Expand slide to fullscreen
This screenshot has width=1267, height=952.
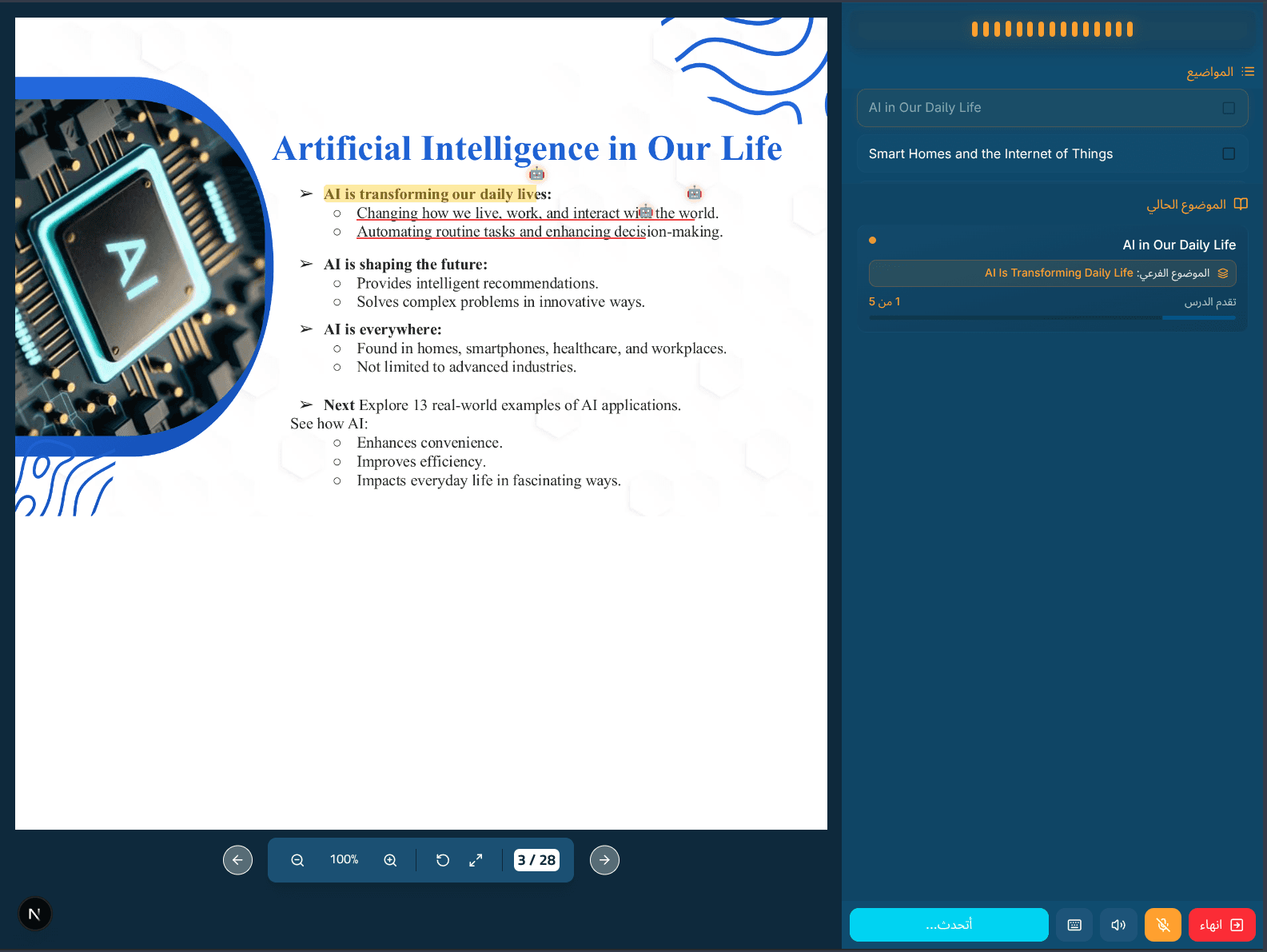pyautogui.click(x=476, y=860)
